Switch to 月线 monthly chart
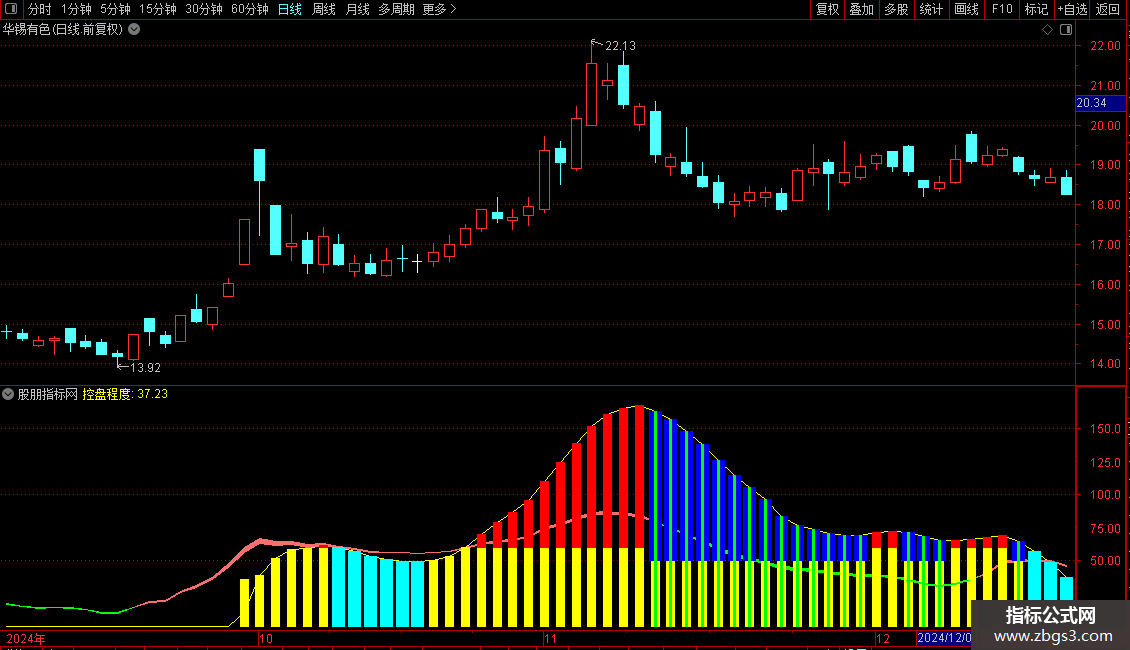The height and width of the screenshot is (650, 1130). [357, 9]
